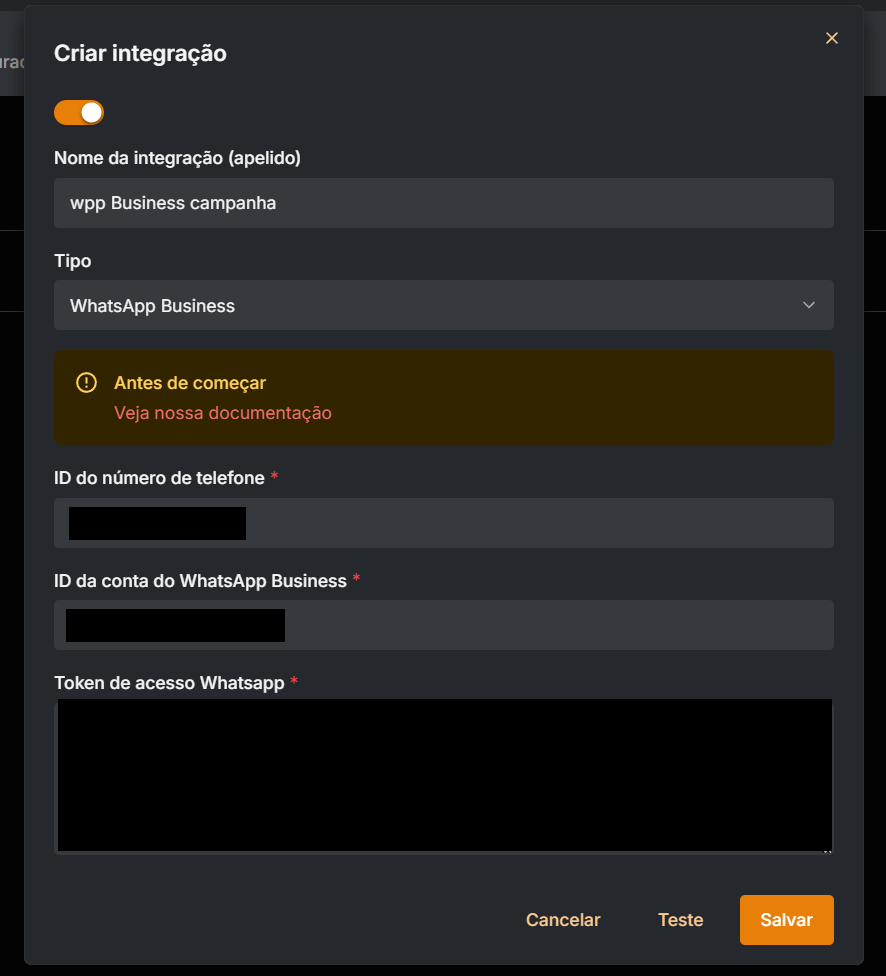The image size is (886, 976).
Task: Click the ID do número de telefone field
Action: coord(444,522)
